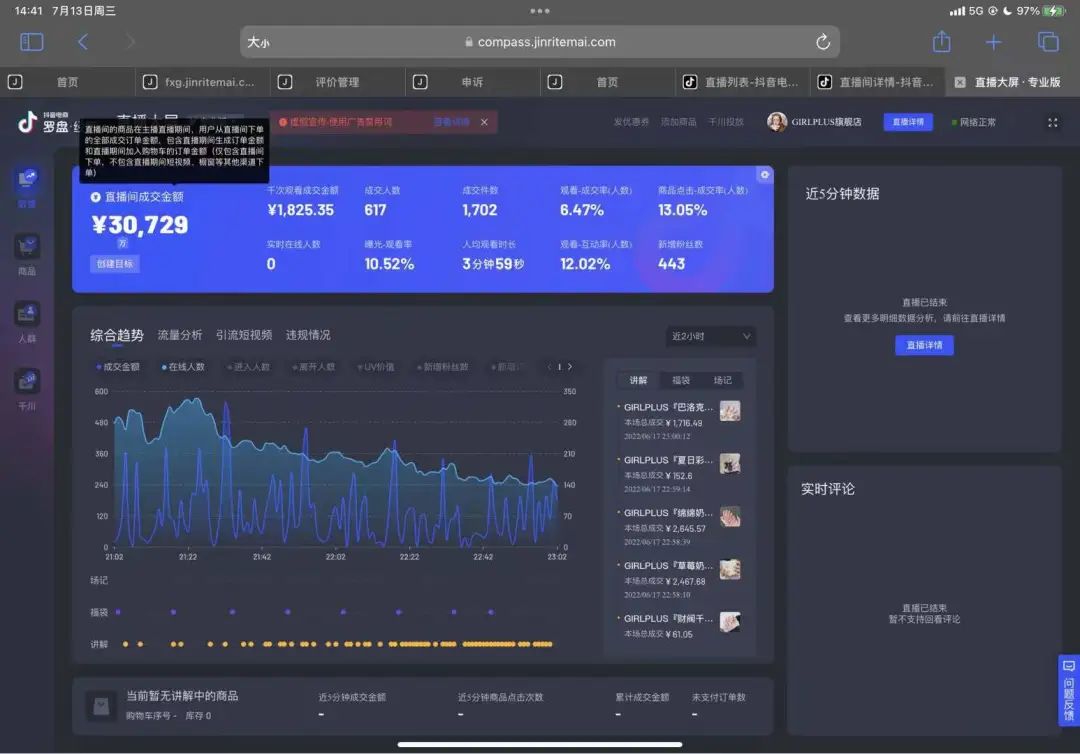Toggle the Safari sidebar icon
1080x754 pixels.
(x=32, y=42)
